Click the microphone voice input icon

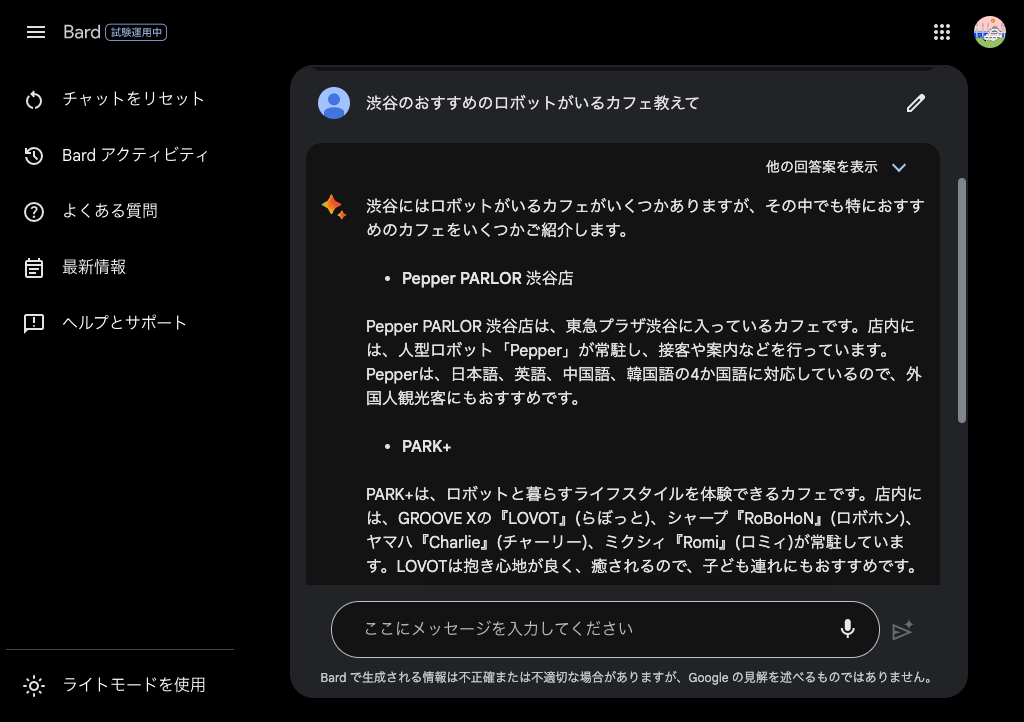(847, 629)
